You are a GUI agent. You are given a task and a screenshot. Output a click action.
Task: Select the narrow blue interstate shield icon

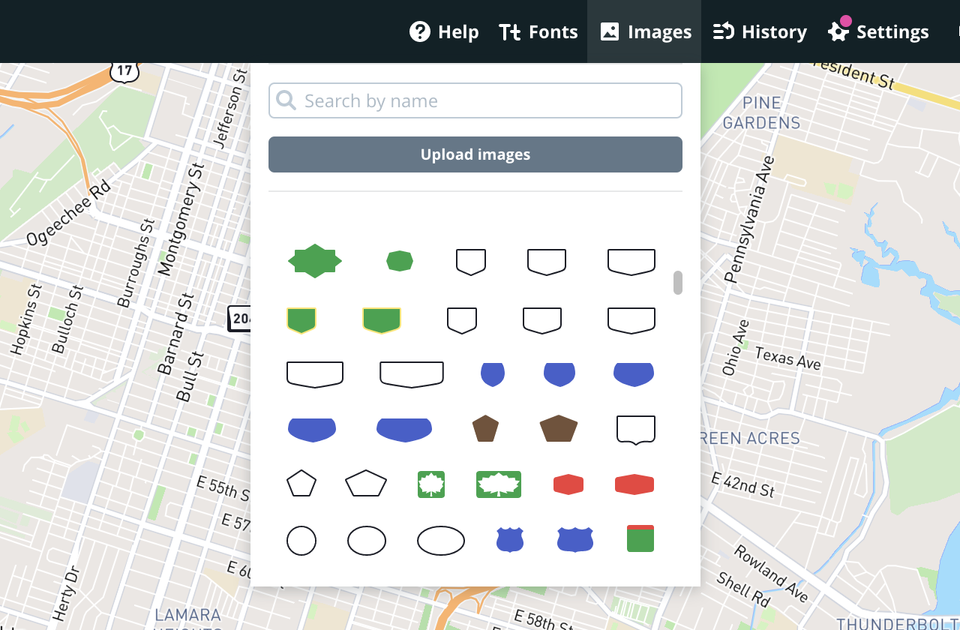[x=510, y=540]
